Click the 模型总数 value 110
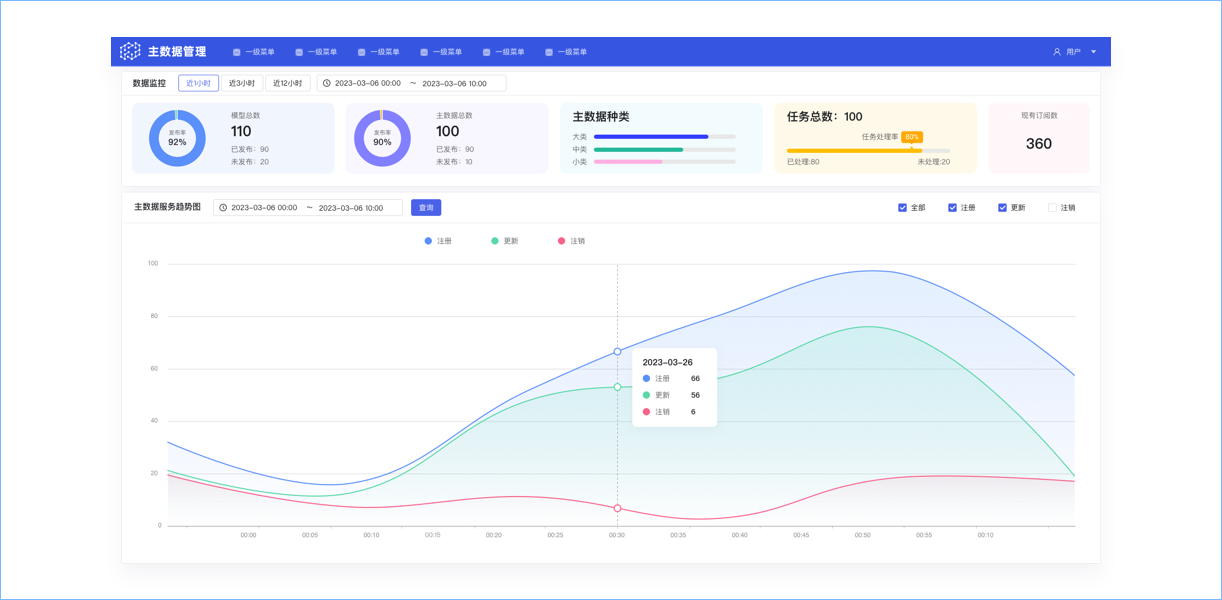 point(241,132)
